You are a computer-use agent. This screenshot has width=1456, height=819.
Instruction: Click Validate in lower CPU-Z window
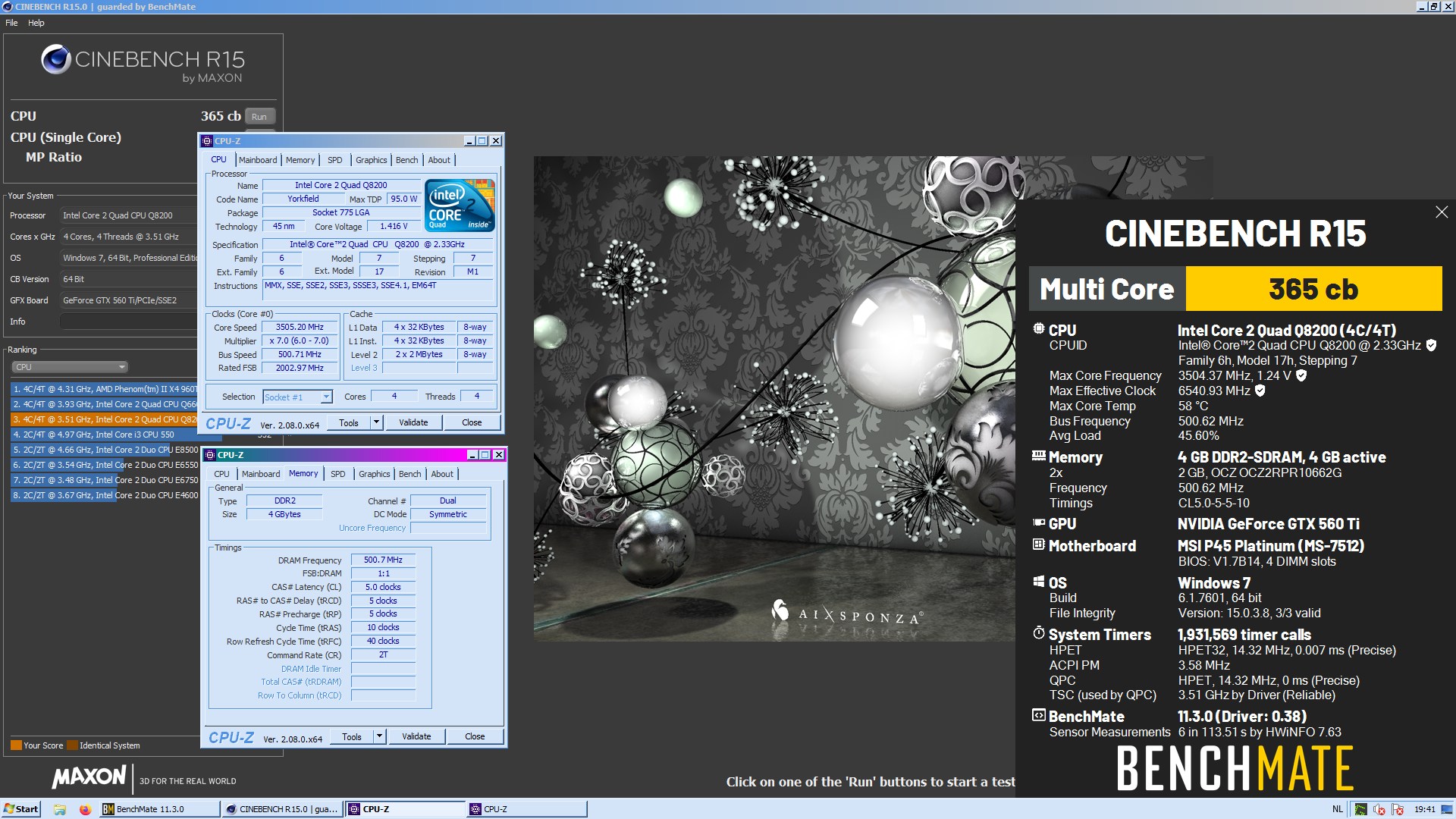click(416, 736)
